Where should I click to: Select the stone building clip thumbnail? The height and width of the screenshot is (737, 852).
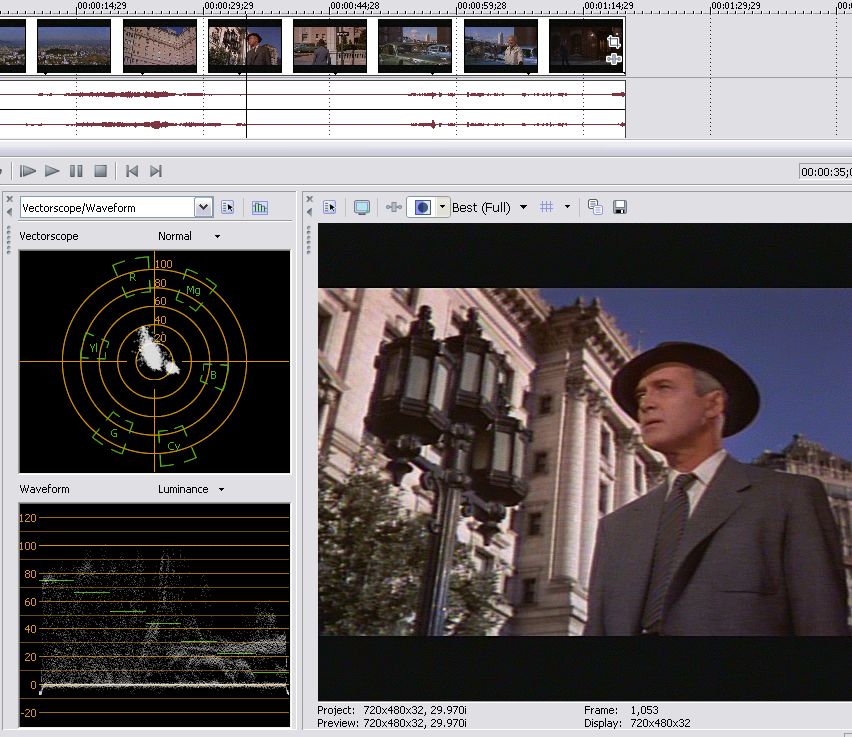[160, 46]
